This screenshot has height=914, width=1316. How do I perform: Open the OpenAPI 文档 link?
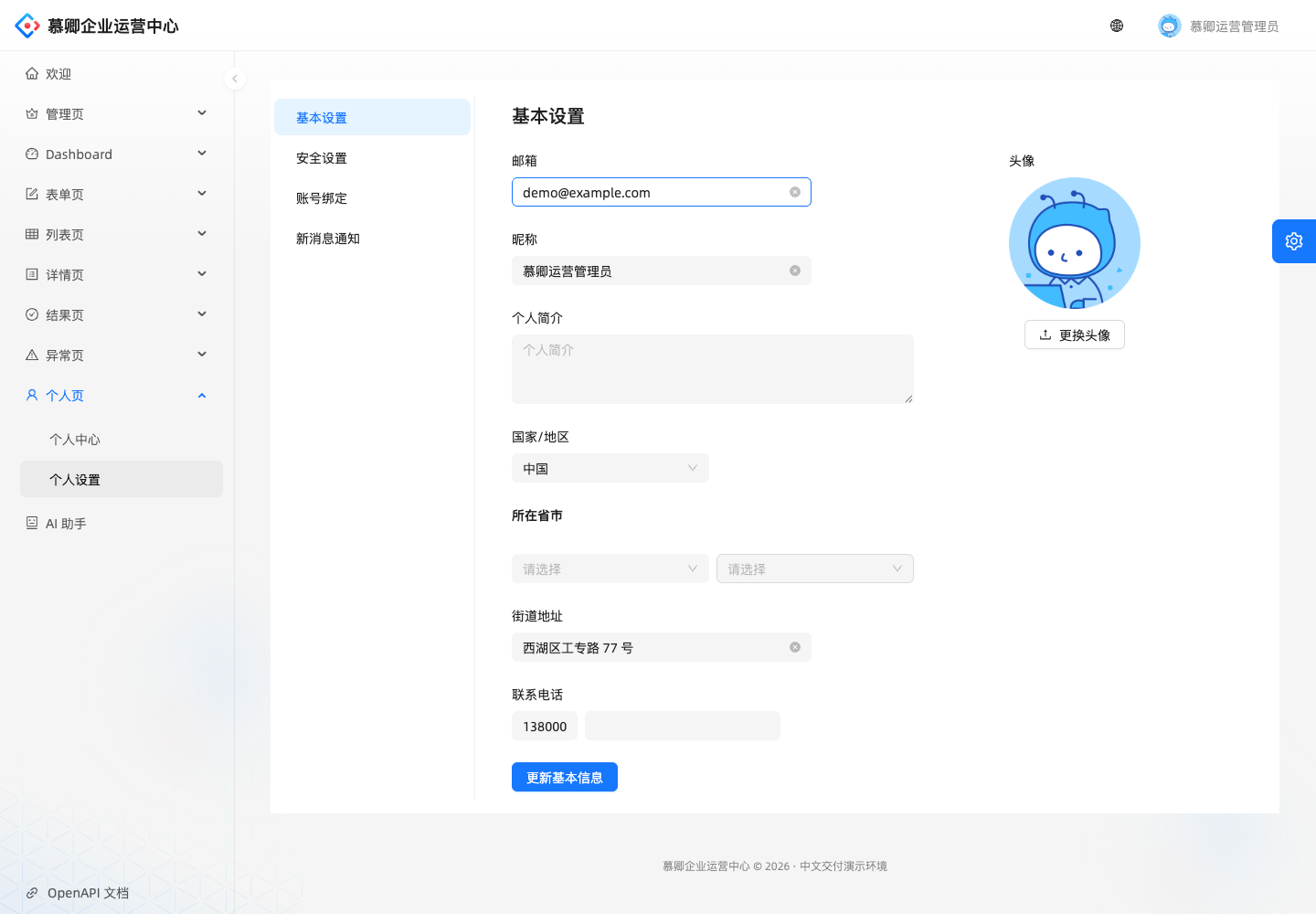point(88,893)
